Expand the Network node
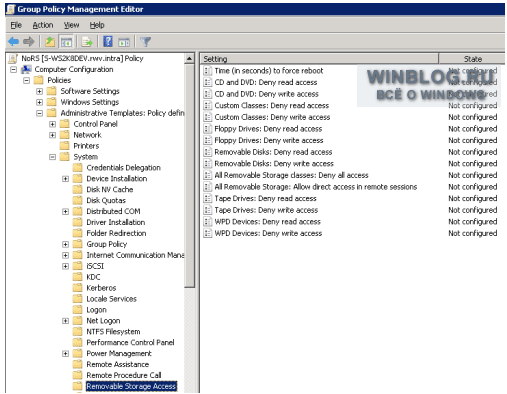 pyautogui.click(x=52, y=135)
